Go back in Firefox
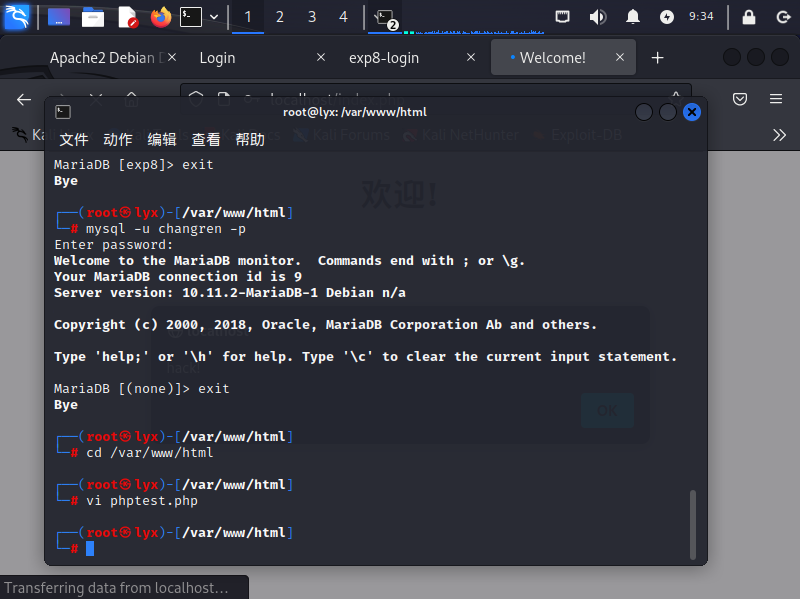This screenshot has height=599, width=800. pyautogui.click(x=24, y=99)
